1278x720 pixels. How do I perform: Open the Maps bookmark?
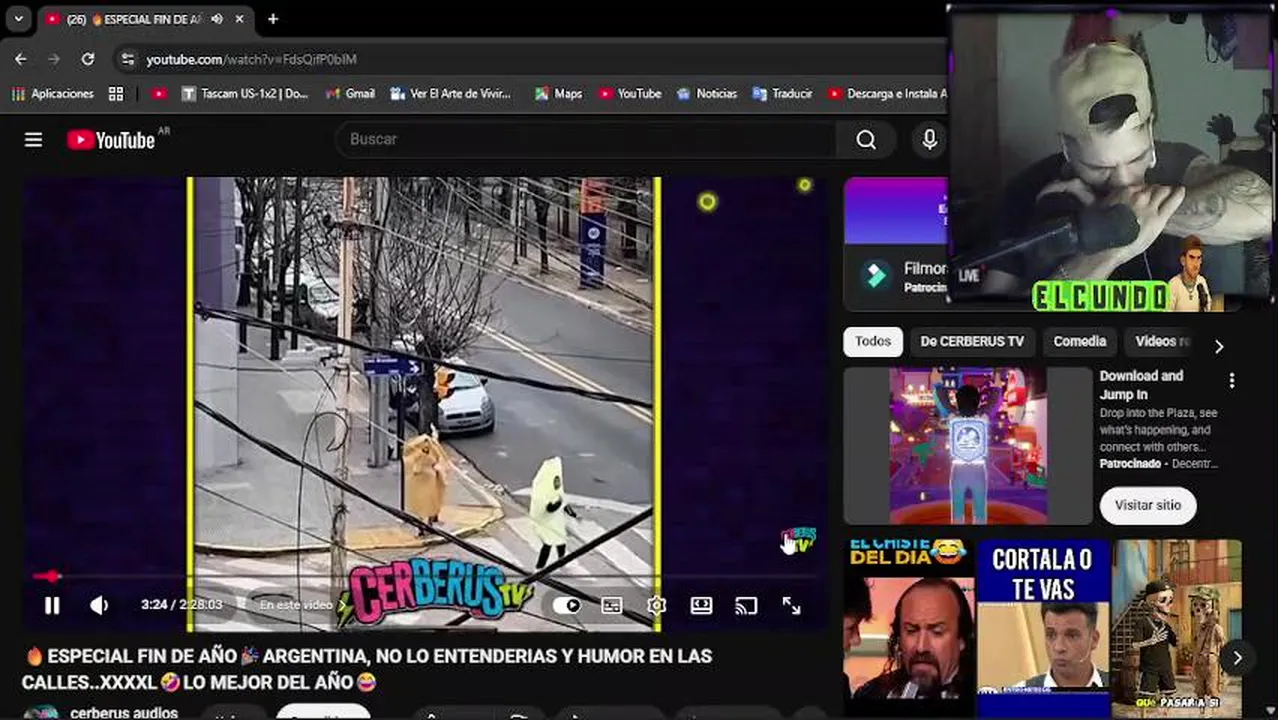558,94
